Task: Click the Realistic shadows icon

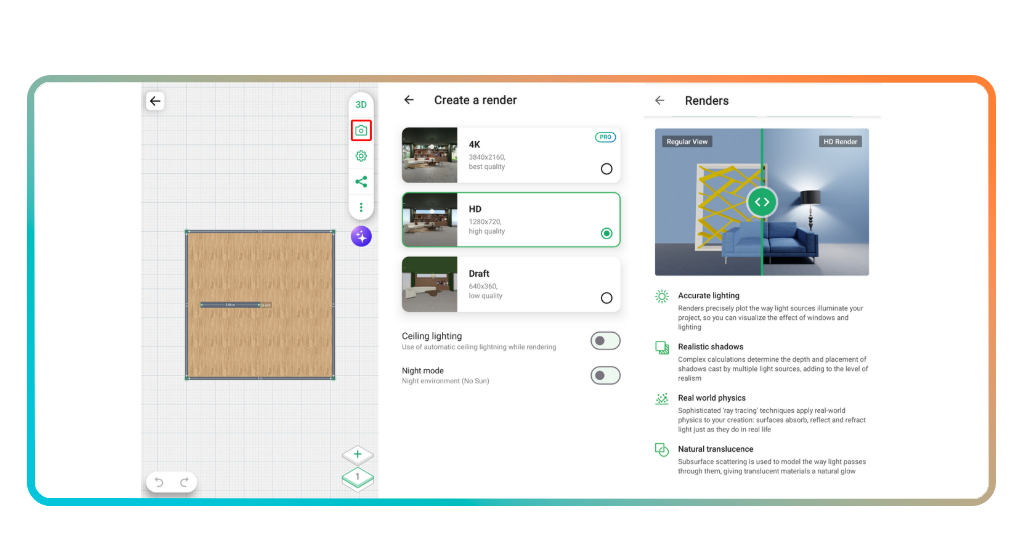Action: pos(662,348)
